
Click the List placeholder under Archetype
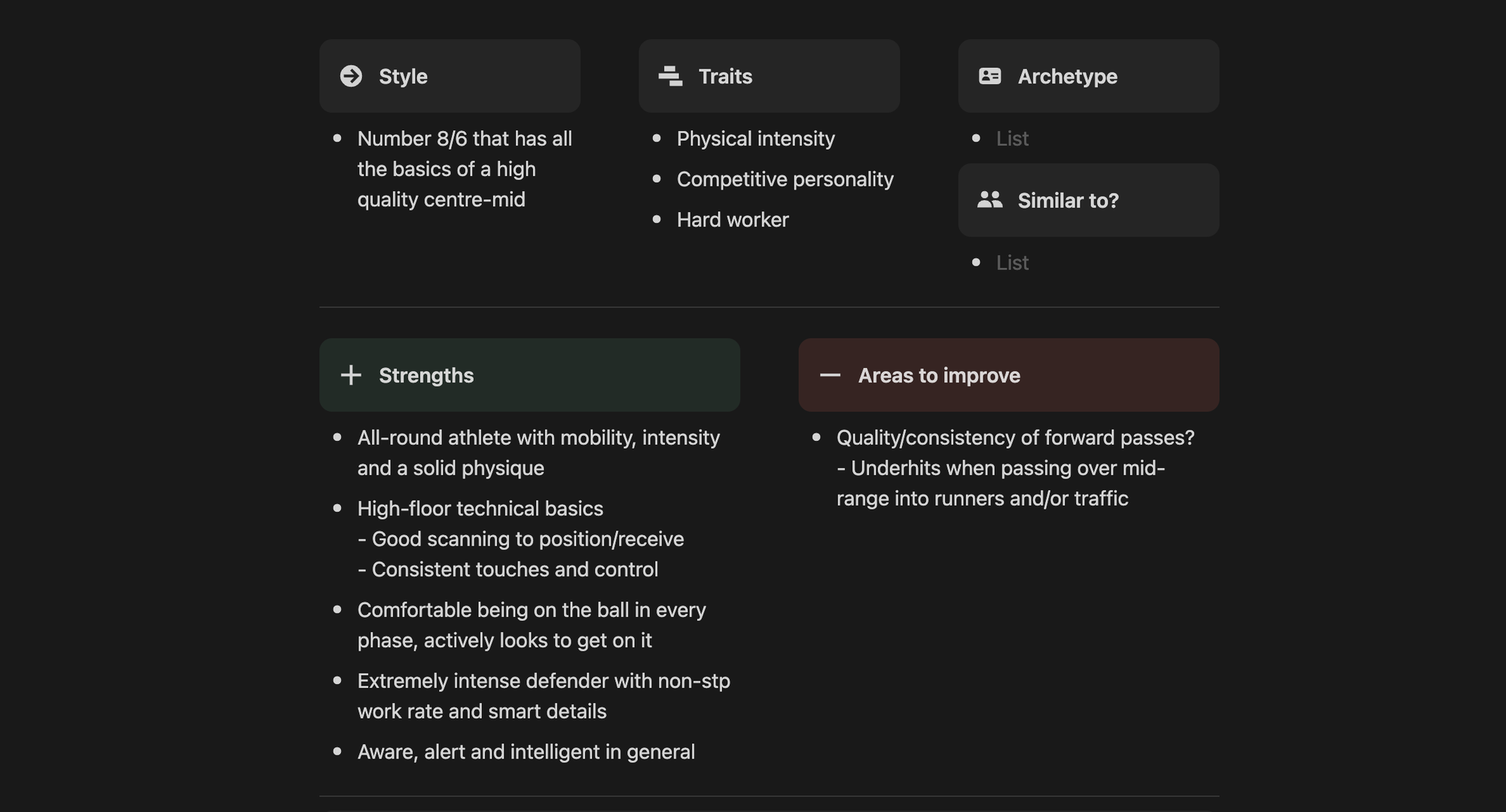[1012, 138]
